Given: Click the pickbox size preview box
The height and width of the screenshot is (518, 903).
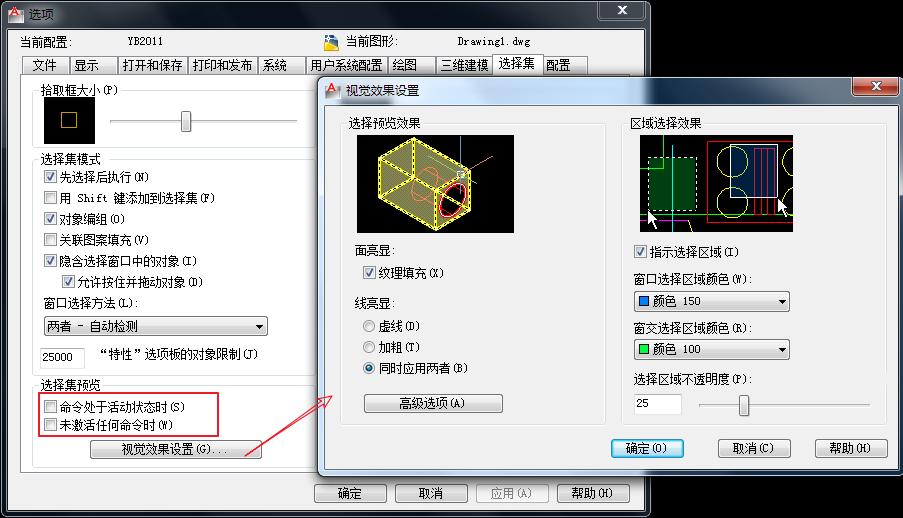Looking at the screenshot, I should 69,120.
